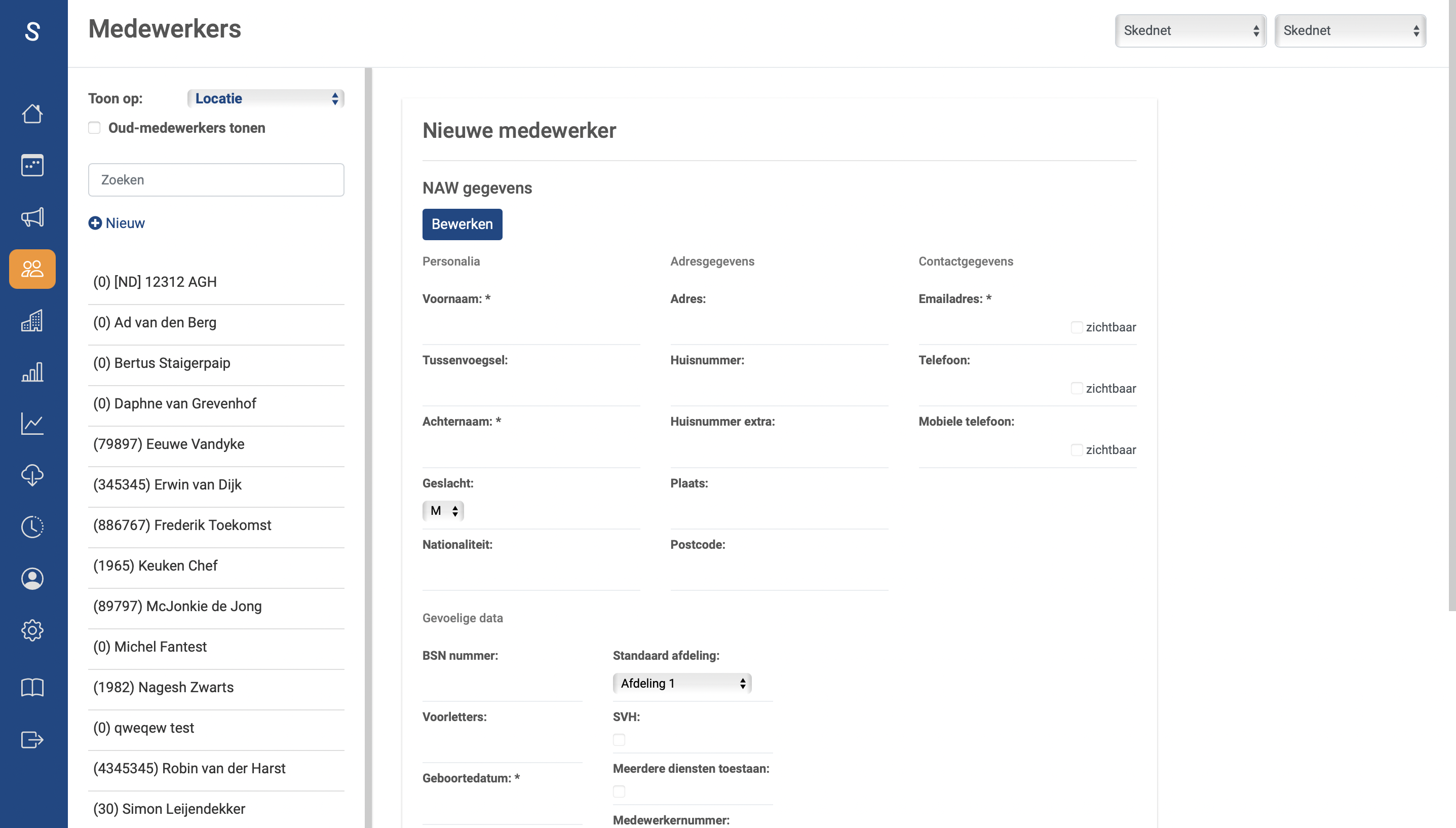Enable Oud-medewerkers tonen checkbox
This screenshot has height=828, width=1456.
click(x=94, y=128)
